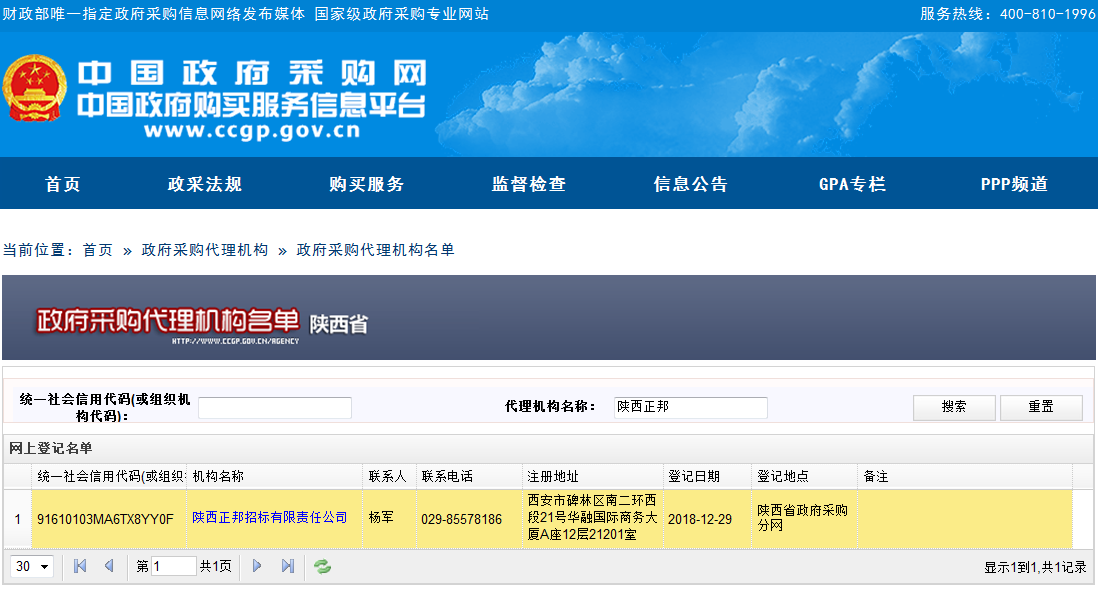Focus the 统一社会信用代码 input field

coord(275,408)
